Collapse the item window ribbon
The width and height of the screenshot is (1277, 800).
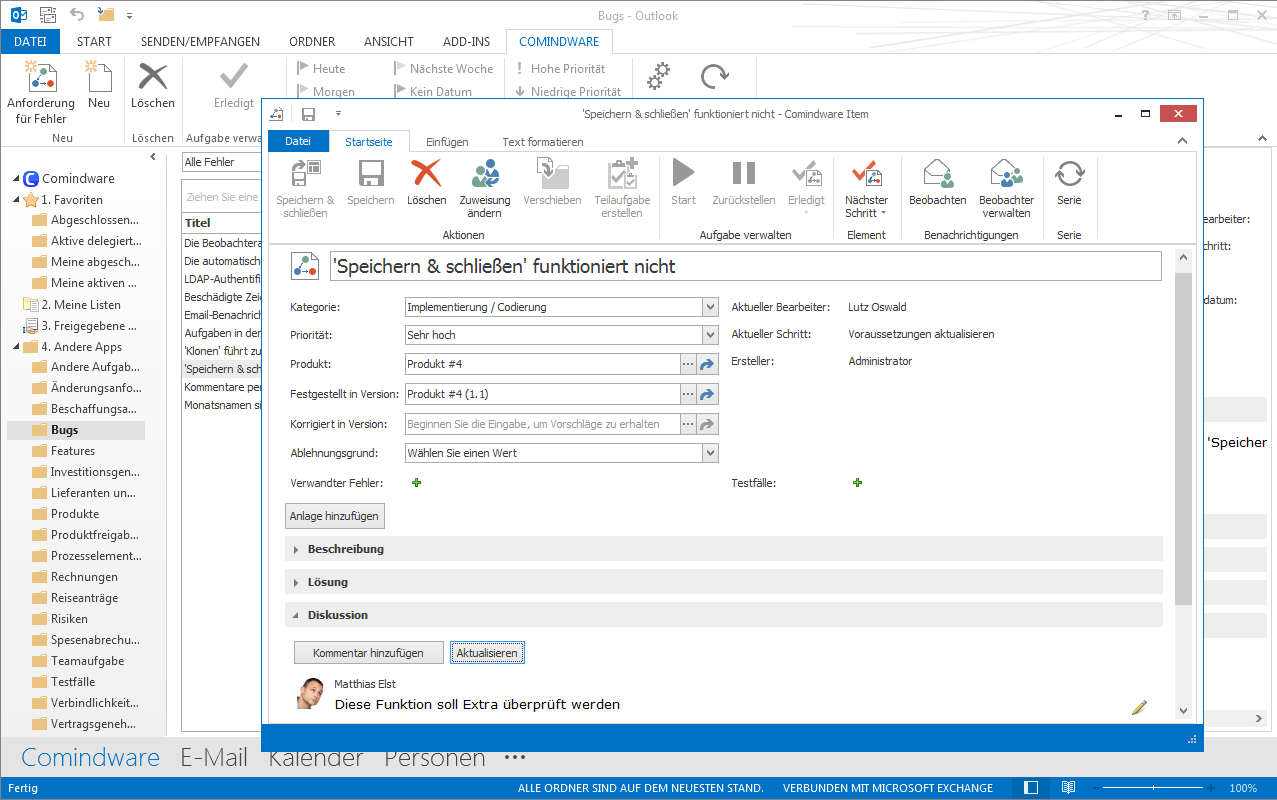[1182, 141]
